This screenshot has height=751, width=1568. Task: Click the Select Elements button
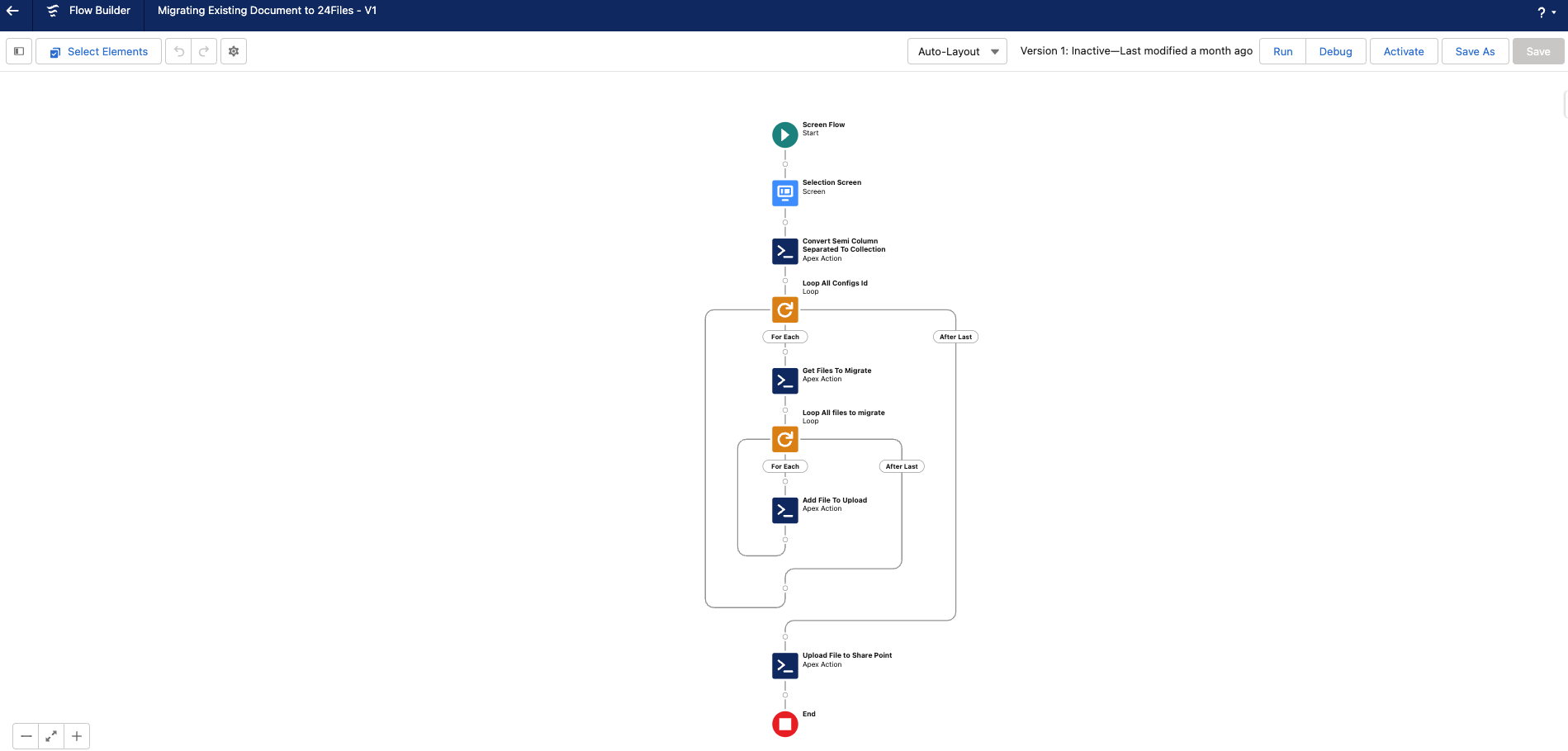98,51
